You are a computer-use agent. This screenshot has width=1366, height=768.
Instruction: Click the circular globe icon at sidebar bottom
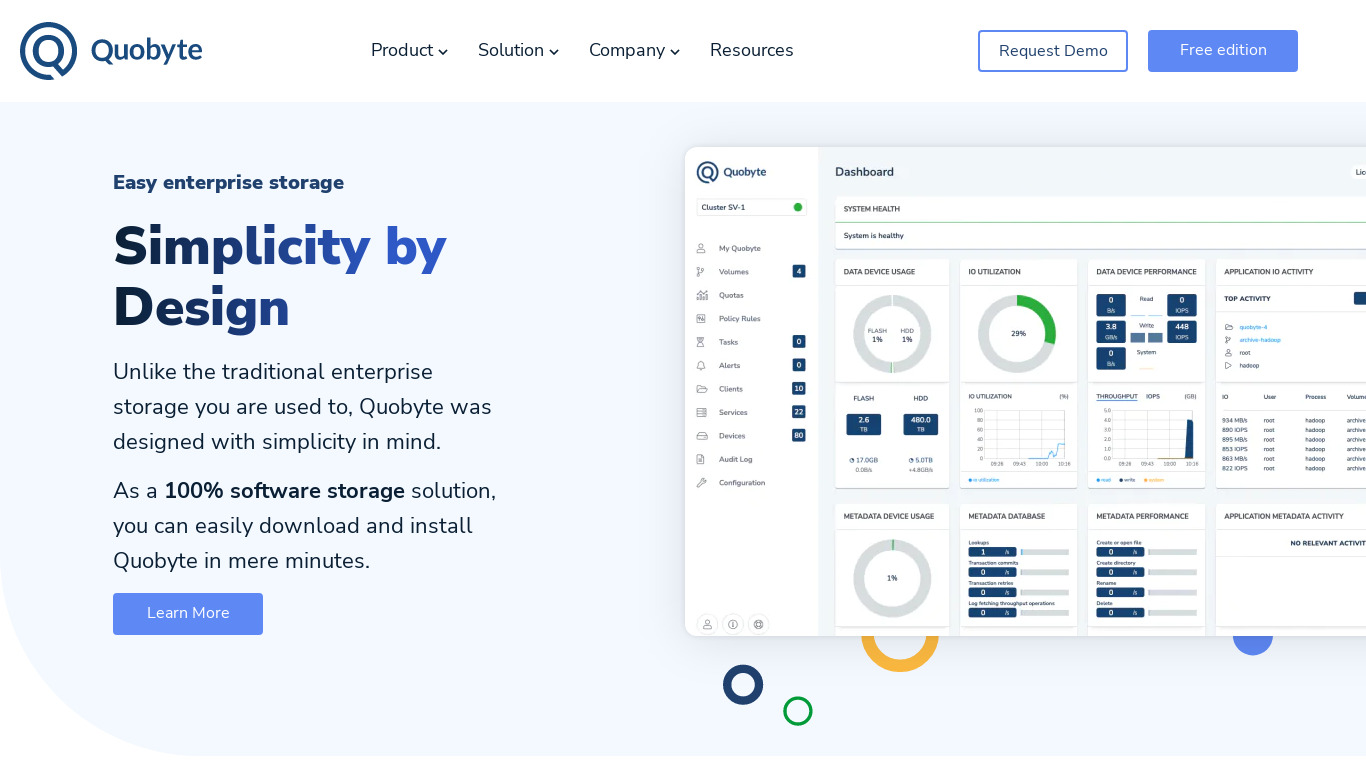(x=758, y=624)
